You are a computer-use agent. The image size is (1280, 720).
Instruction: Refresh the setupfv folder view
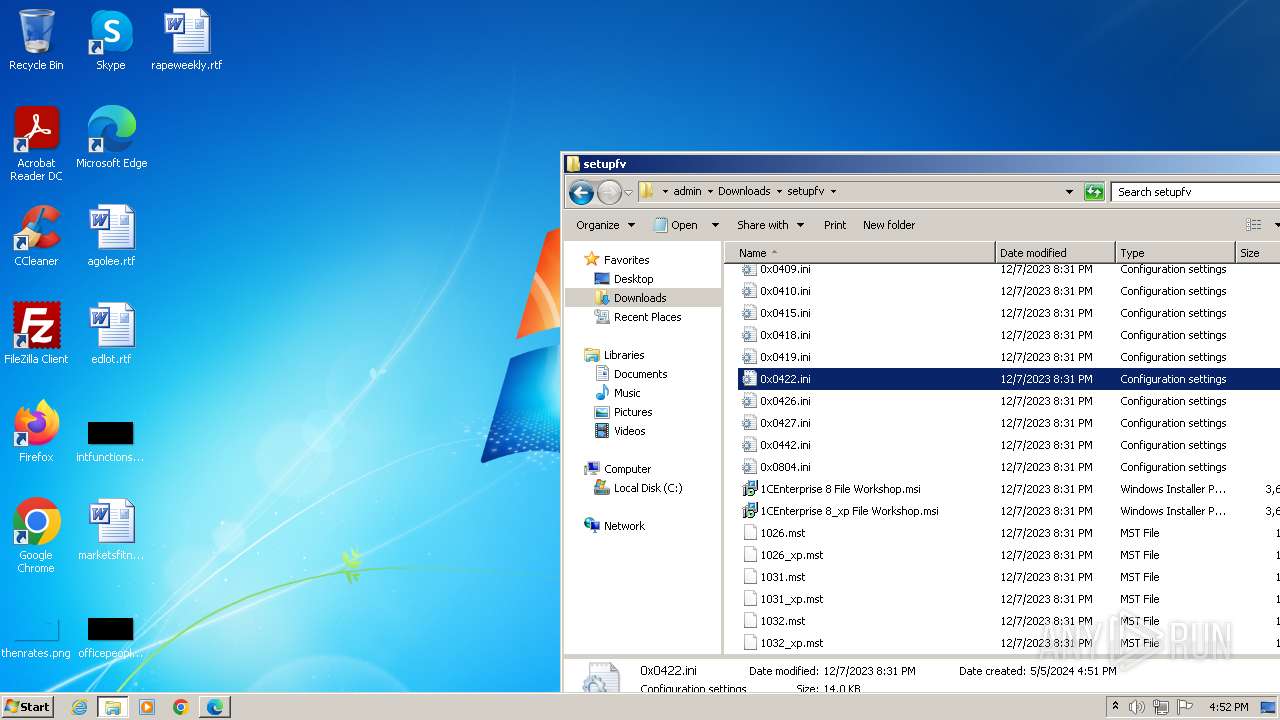(x=1094, y=192)
